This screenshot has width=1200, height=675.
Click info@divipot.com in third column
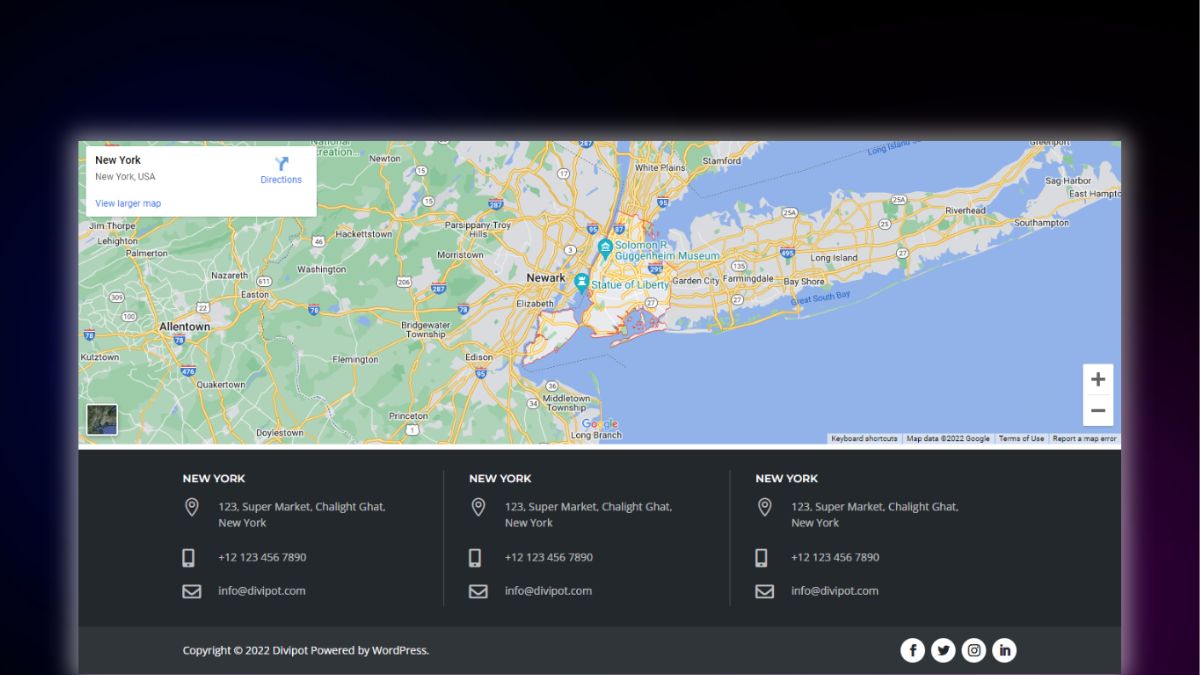(835, 591)
